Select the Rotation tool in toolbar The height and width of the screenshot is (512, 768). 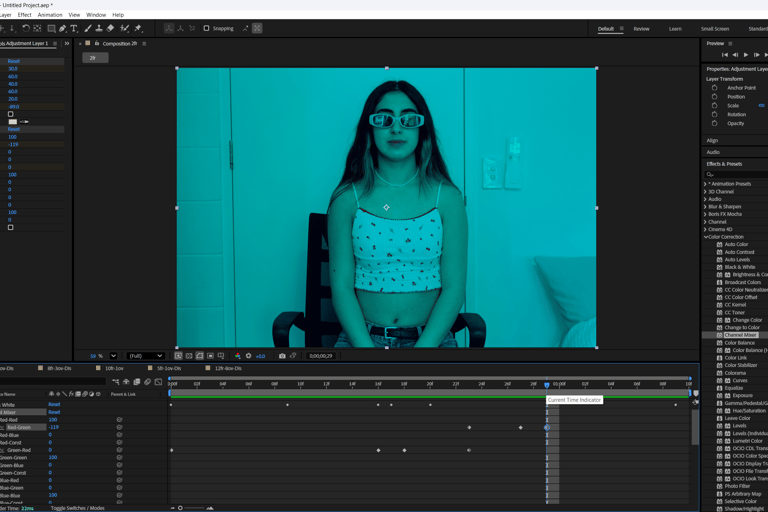pyautogui.click(x=26, y=28)
